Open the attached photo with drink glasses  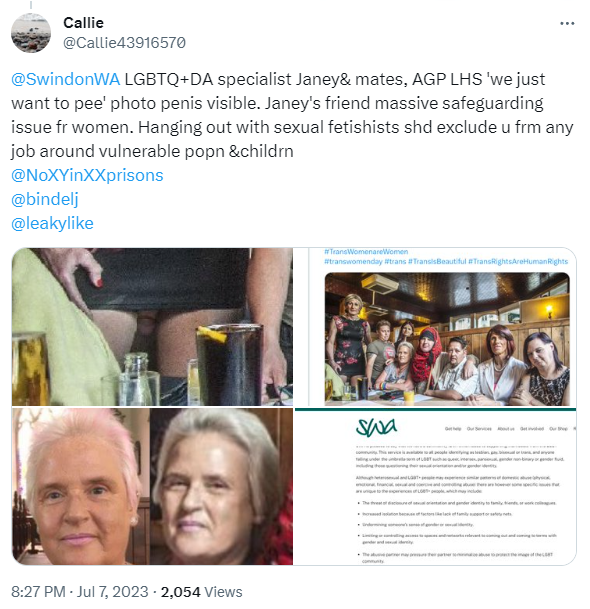click(x=152, y=327)
